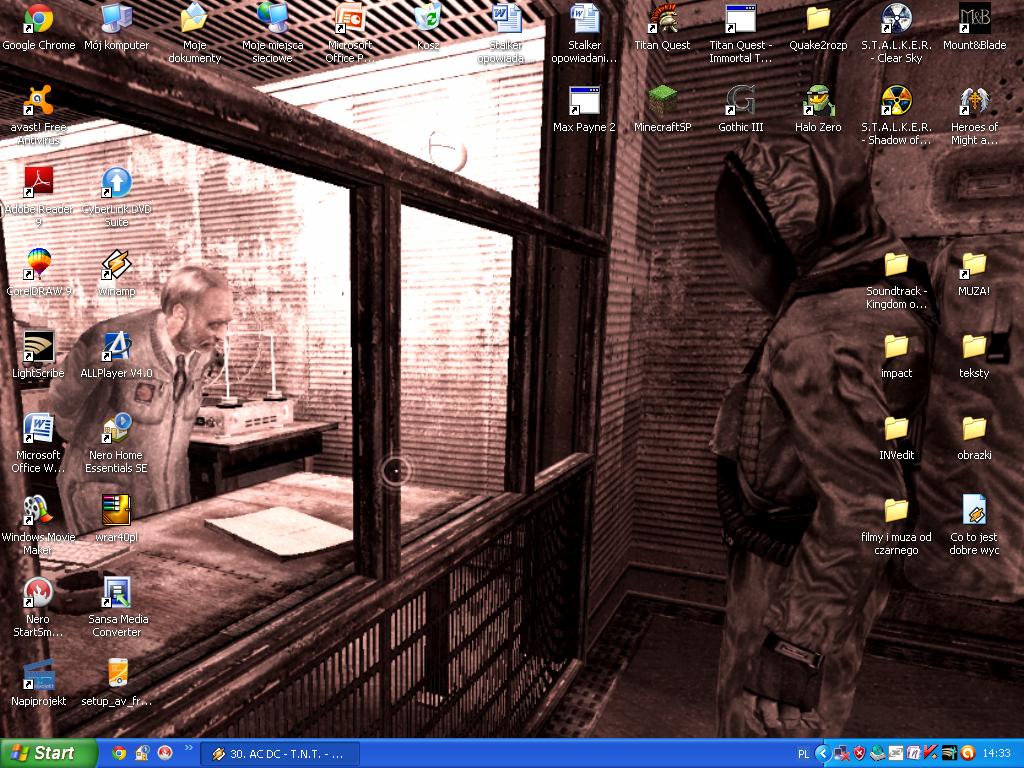Open the Kosz recycle bin
The width and height of the screenshot is (1024, 768).
click(x=428, y=20)
